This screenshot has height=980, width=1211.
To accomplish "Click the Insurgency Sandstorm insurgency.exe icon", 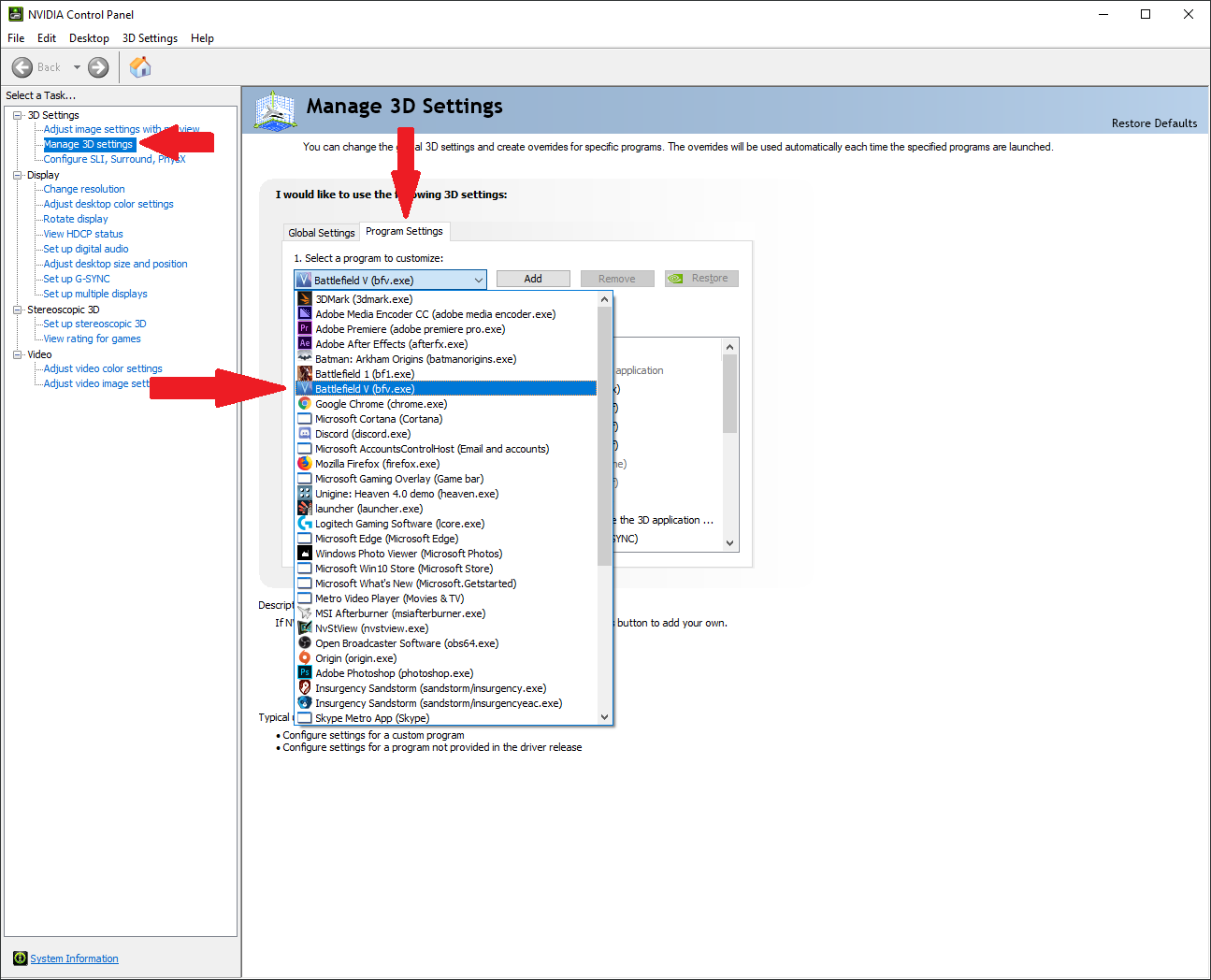I will (305, 688).
